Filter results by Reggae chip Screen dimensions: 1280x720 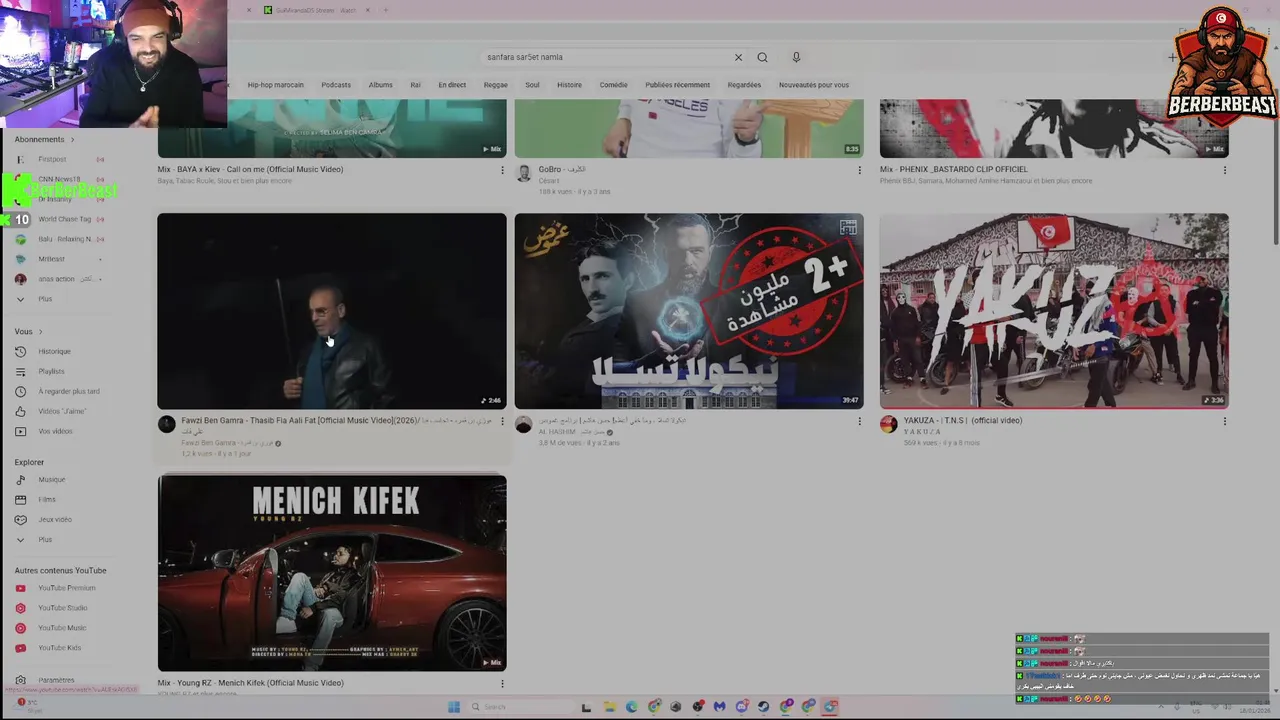(496, 85)
